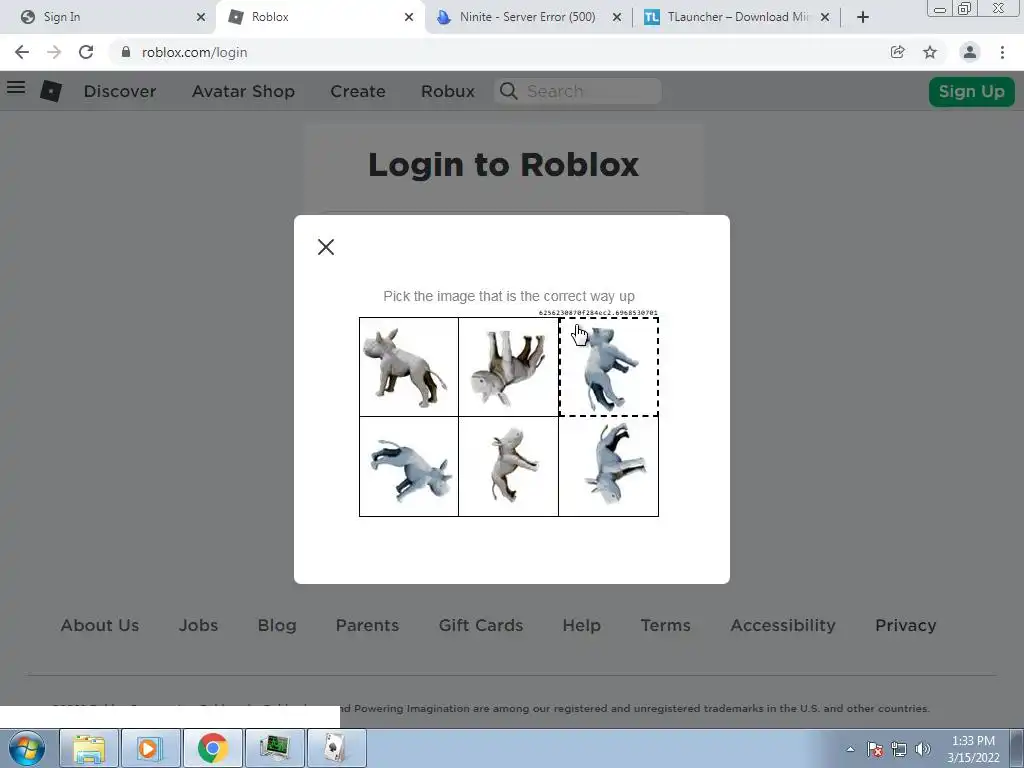Close the captcha dialog with the X
This screenshot has height=768, width=1024.
[x=326, y=247]
